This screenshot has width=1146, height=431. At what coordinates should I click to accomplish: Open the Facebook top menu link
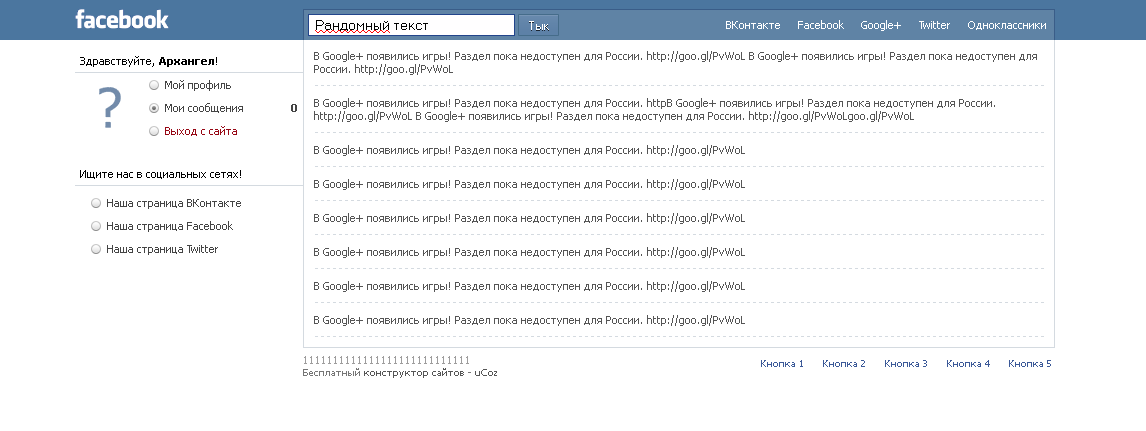(820, 26)
